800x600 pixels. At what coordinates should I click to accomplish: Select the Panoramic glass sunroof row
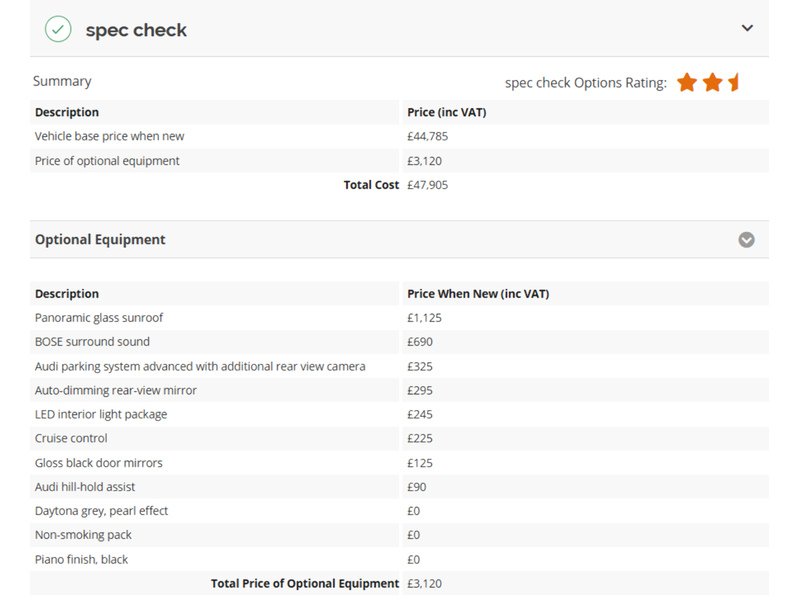point(99,318)
